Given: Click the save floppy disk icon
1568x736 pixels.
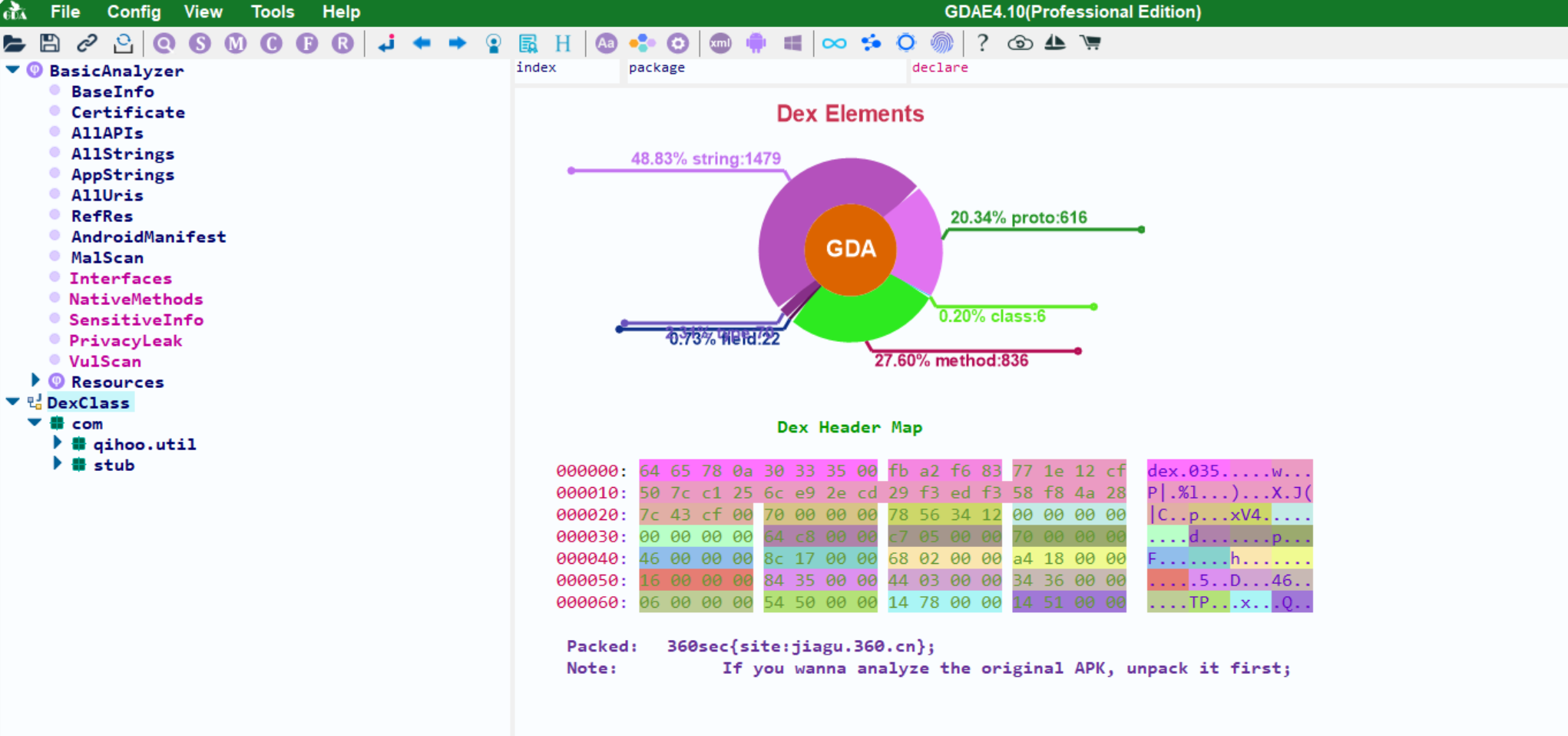Looking at the screenshot, I should [50, 43].
